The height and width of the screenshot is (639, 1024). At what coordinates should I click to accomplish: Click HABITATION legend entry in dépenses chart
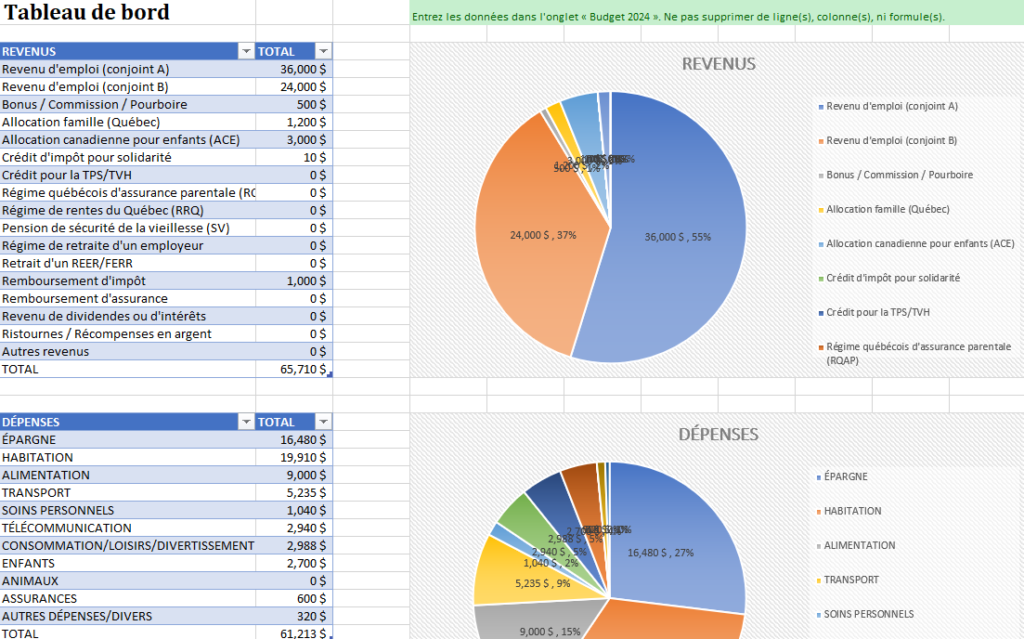pyautogui.click(x=849, y=511)
